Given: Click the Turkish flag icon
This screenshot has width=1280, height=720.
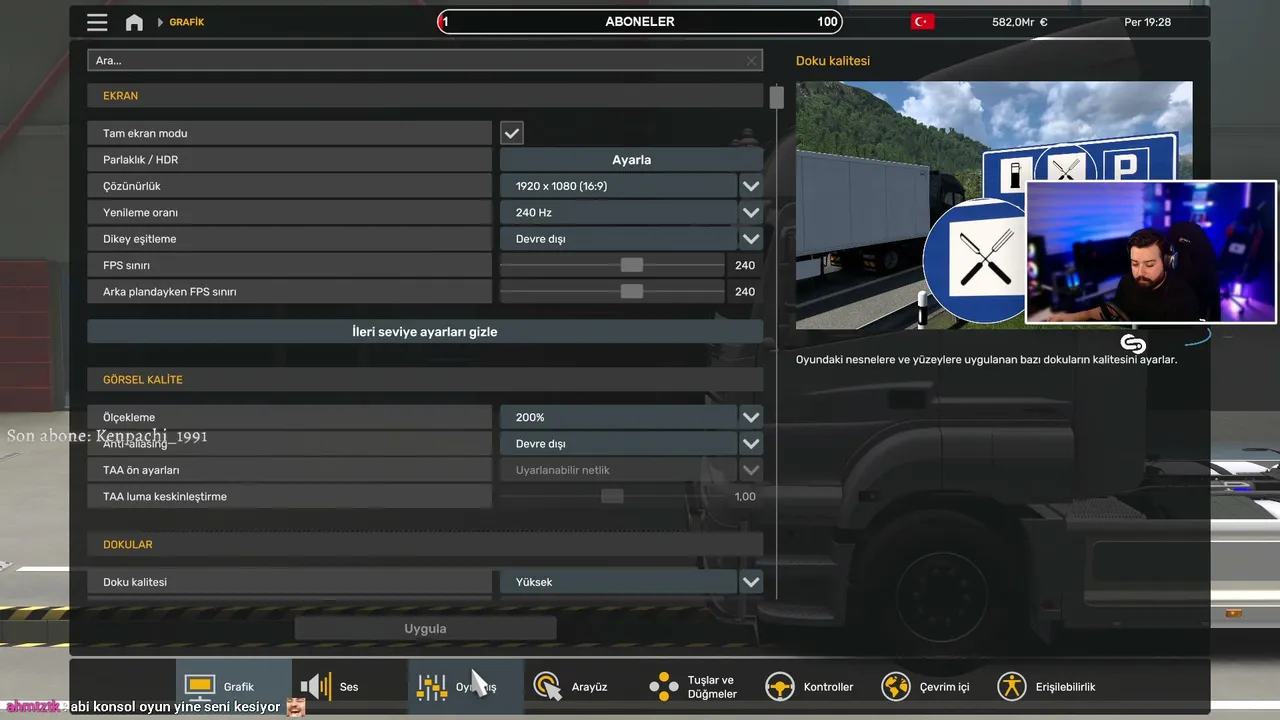Looking at the screenshot, I should pos(922,22).
